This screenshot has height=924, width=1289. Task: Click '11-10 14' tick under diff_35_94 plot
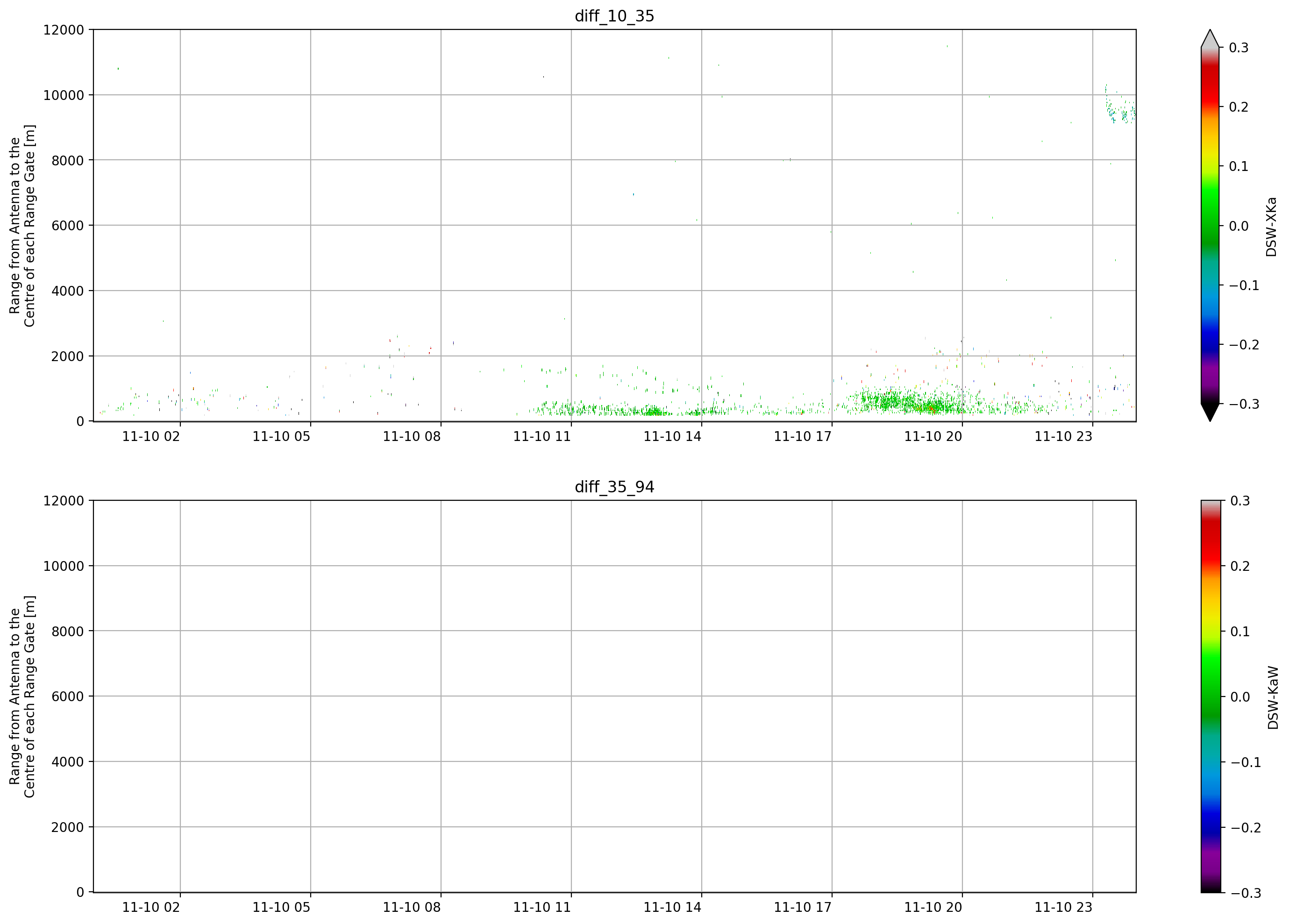tap(672, 908)
